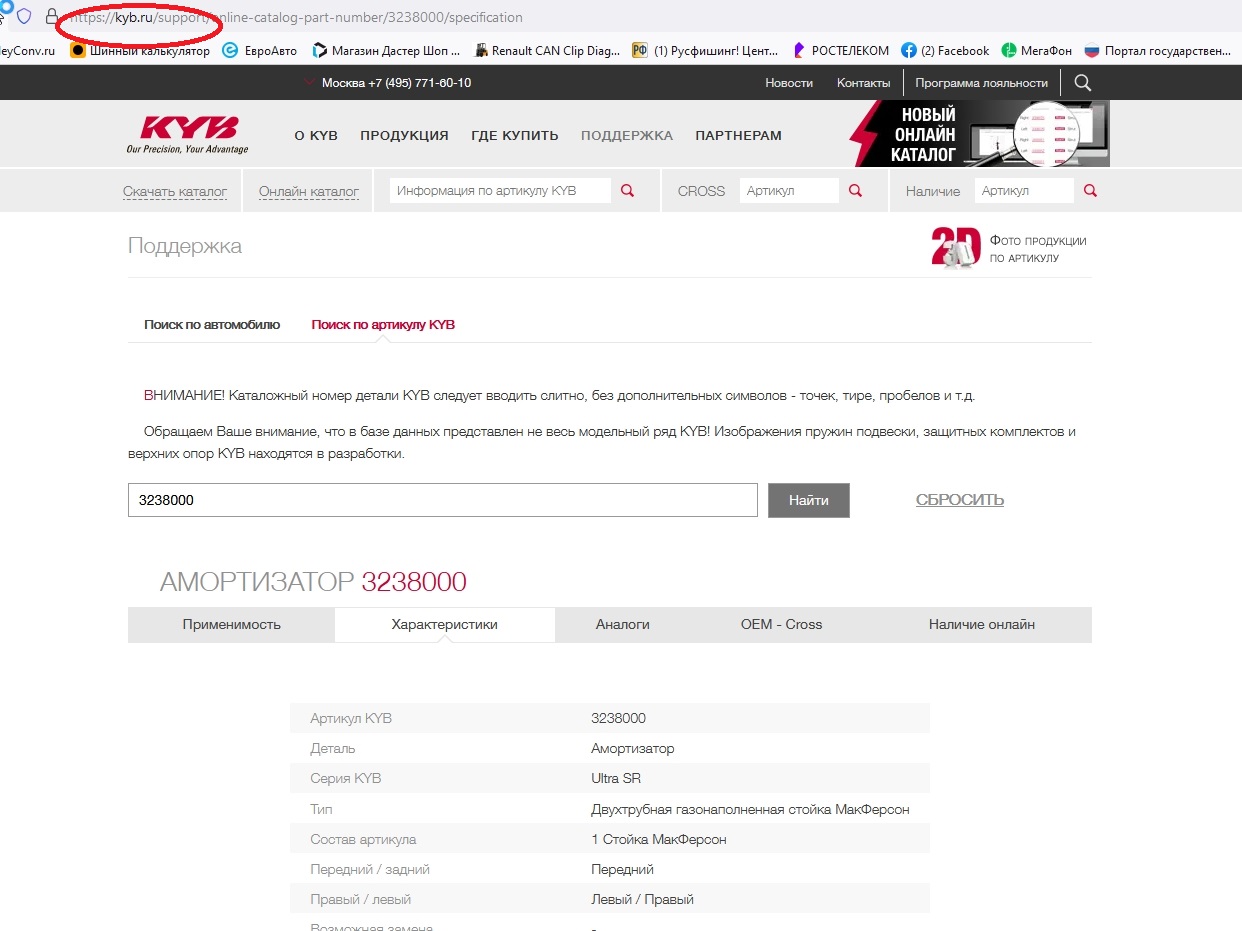Open Русфишинг bookmark
The image size is (1242, 931).
pos(705,50)
